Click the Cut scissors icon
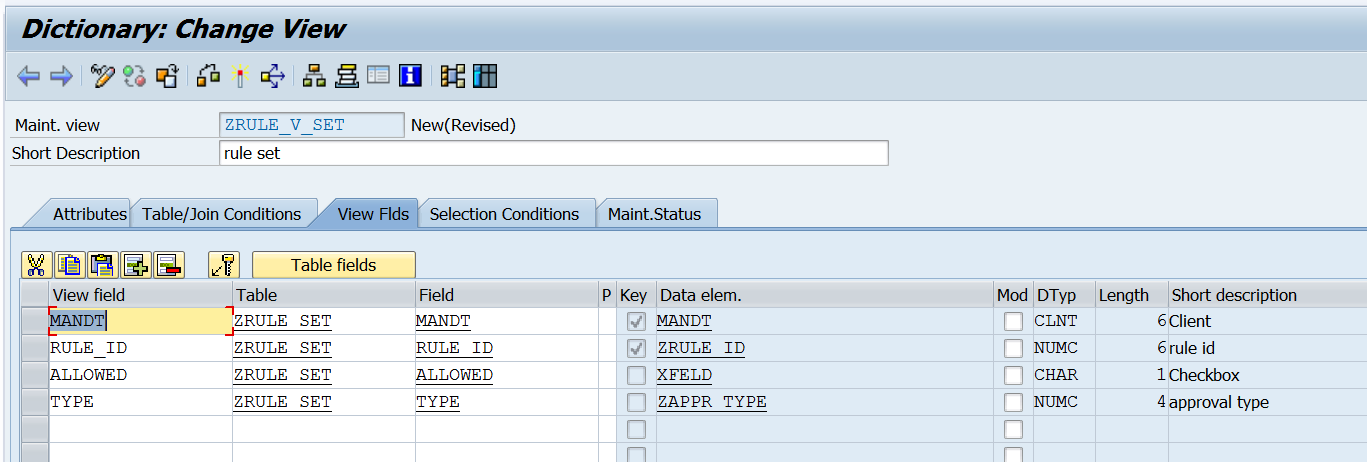The image size is (1367, 462). tap(36, 265)
